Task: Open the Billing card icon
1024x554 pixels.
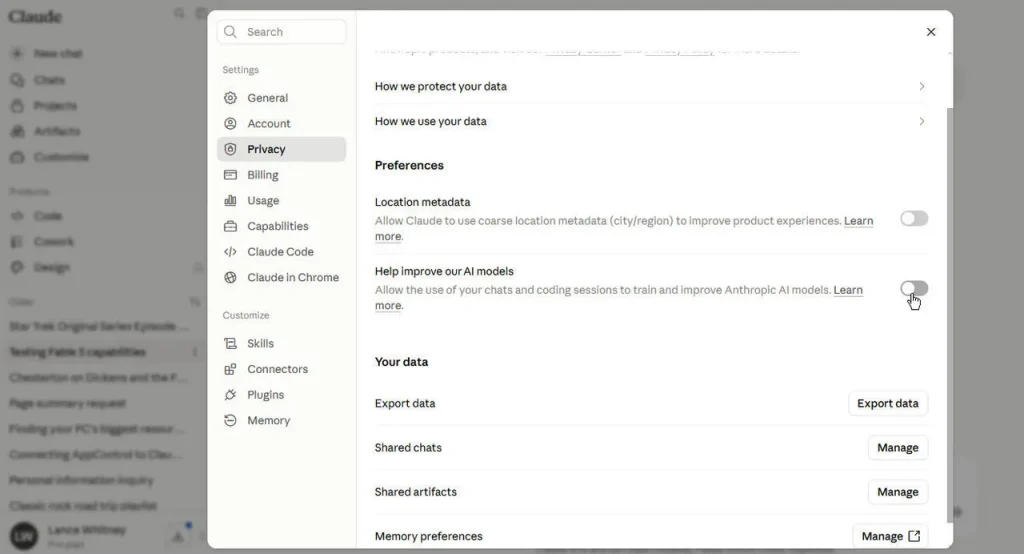Action: (x=230, y=175)
